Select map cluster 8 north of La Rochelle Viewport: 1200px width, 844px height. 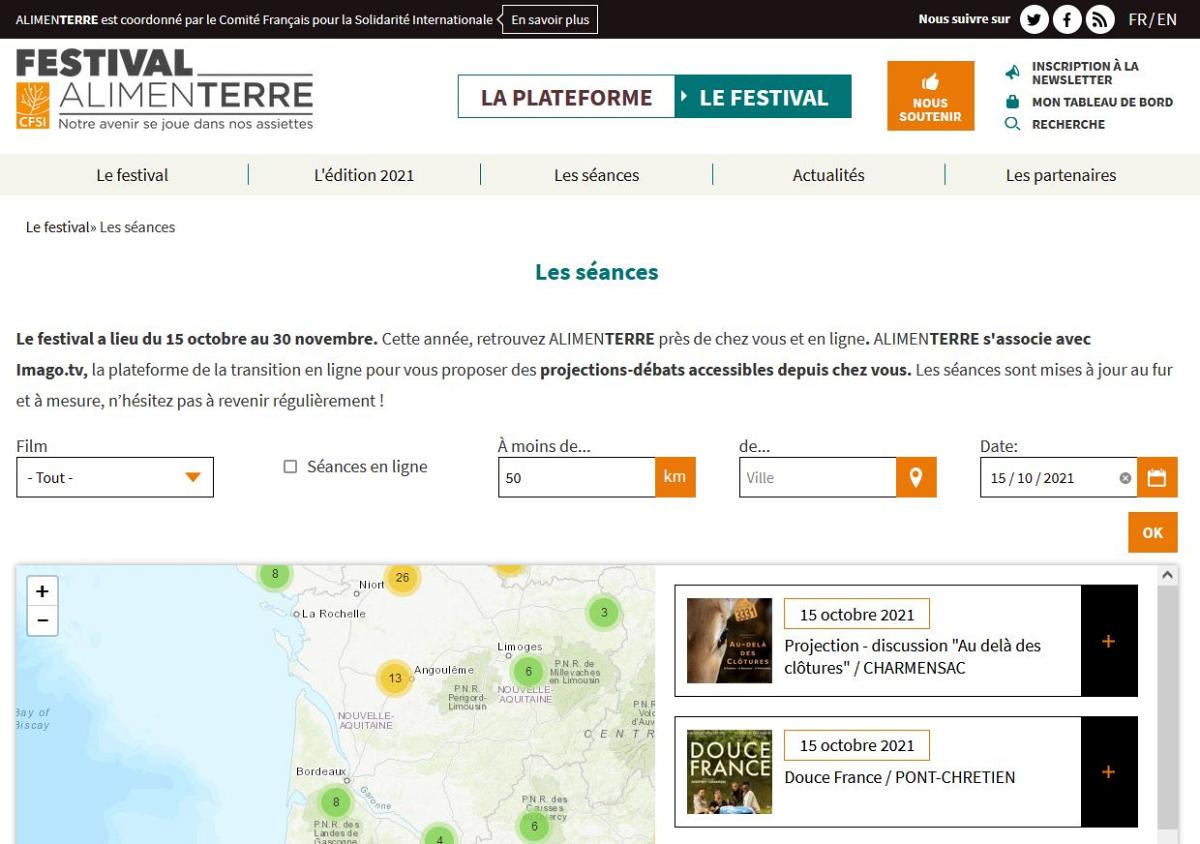(274, 575)
